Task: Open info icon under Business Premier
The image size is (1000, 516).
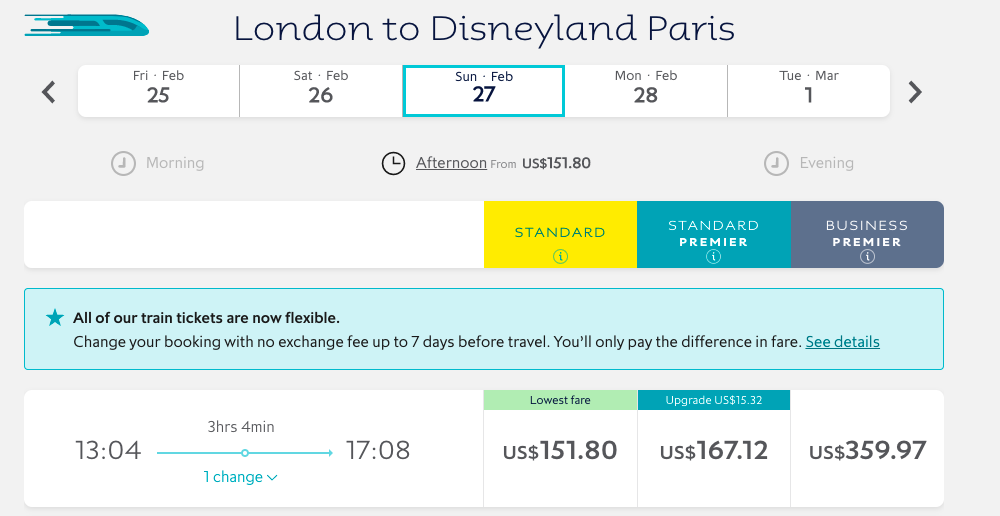Action: pyautogui.click(x=867, y=257)
